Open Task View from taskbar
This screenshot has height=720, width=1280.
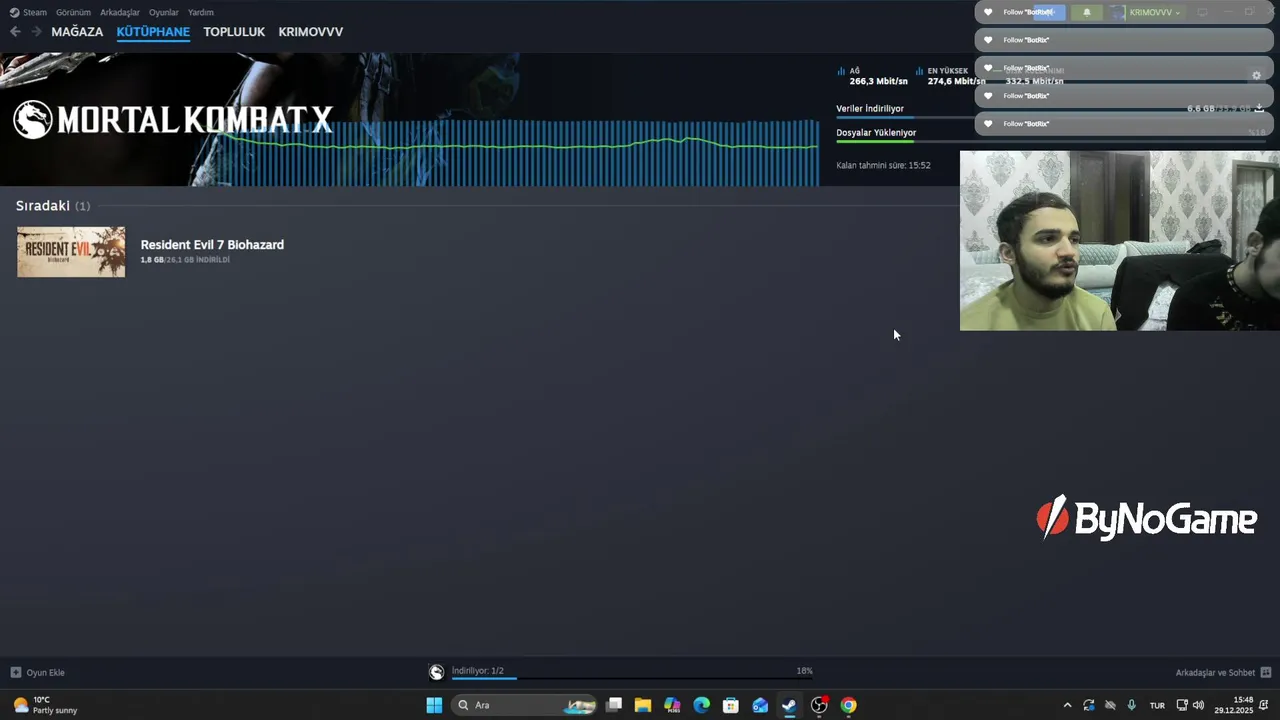click(614, 705)
